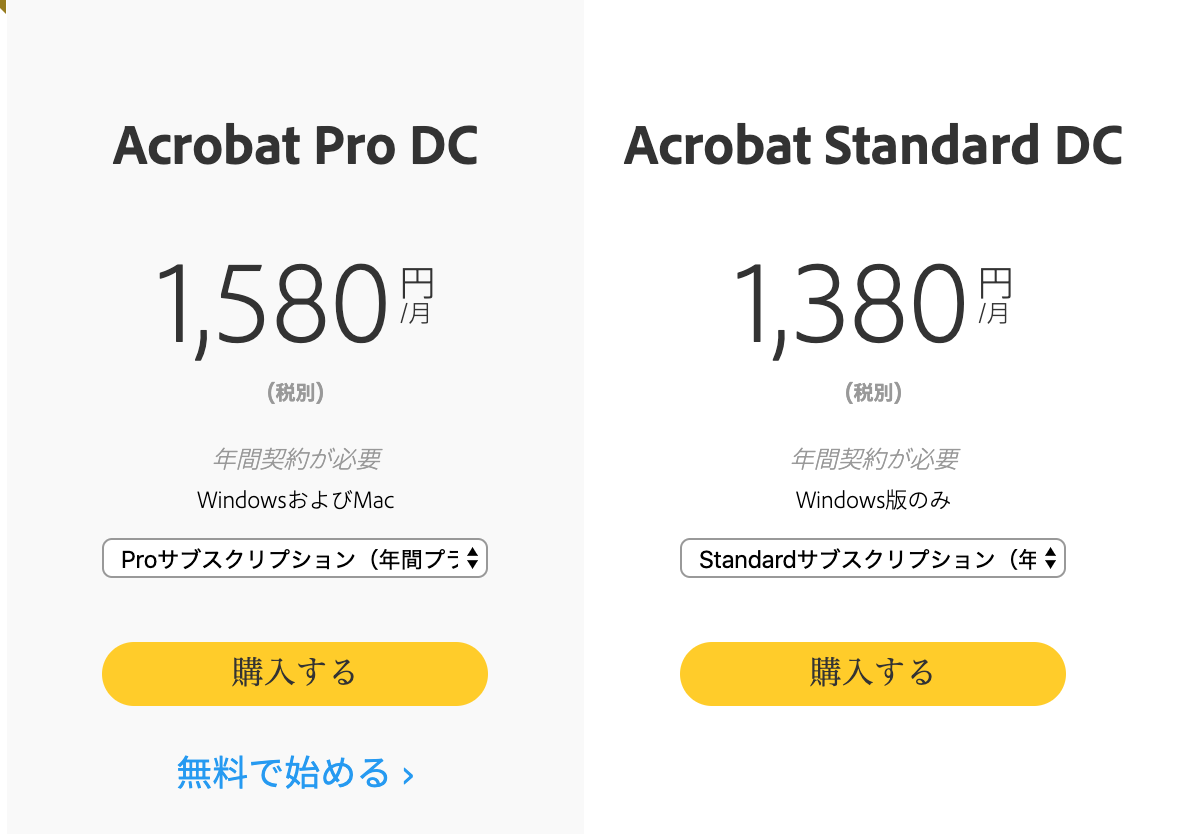Click the Acrobat Pro DC heading
Image resolution: width=1190 pixels, height=834 pixels.
tap(295, 146)
